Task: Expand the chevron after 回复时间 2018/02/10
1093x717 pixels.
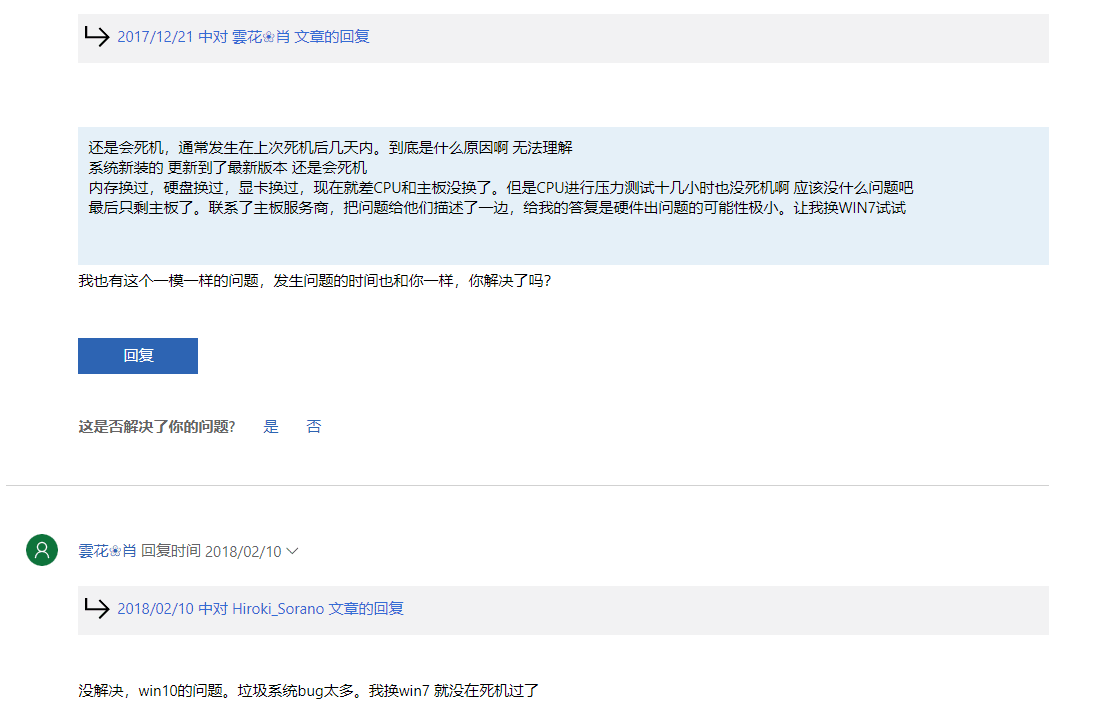Action: tap(293, 551)
